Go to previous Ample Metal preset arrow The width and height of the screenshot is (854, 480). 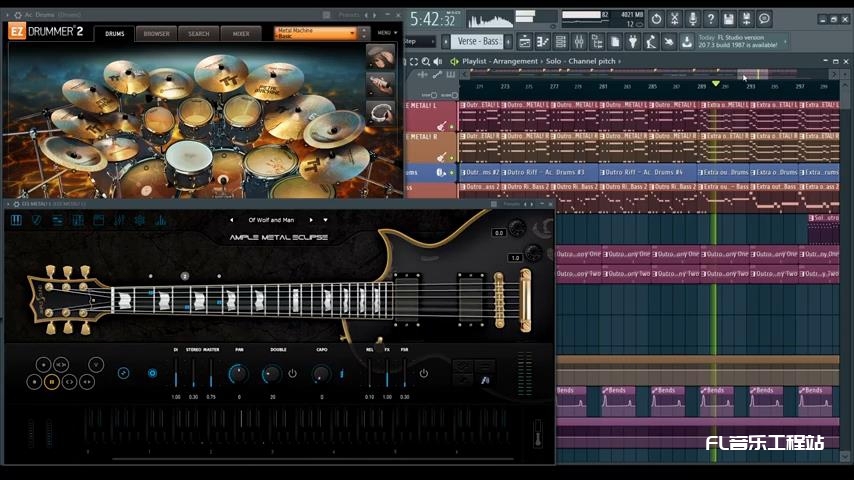point(231,220)
